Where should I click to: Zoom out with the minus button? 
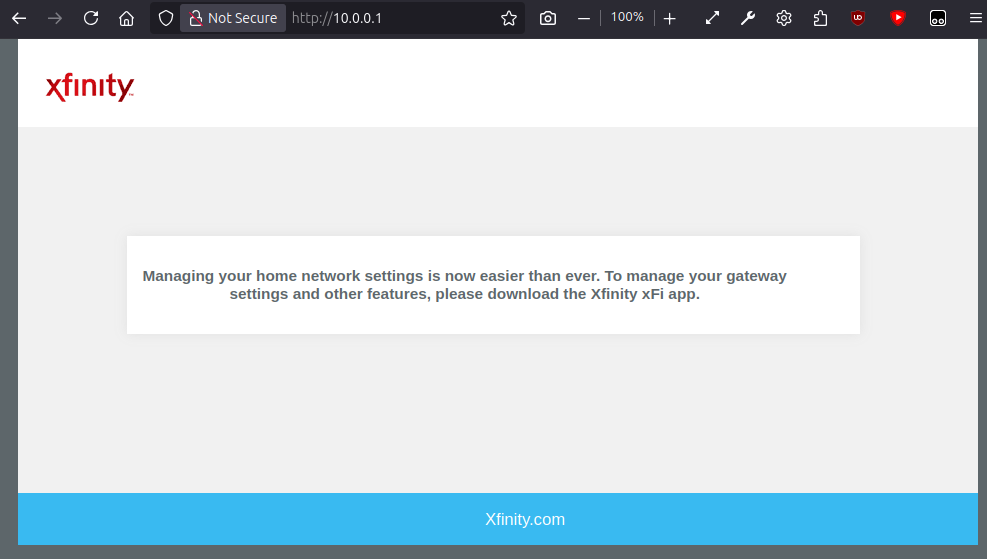(x=584, y=18)
